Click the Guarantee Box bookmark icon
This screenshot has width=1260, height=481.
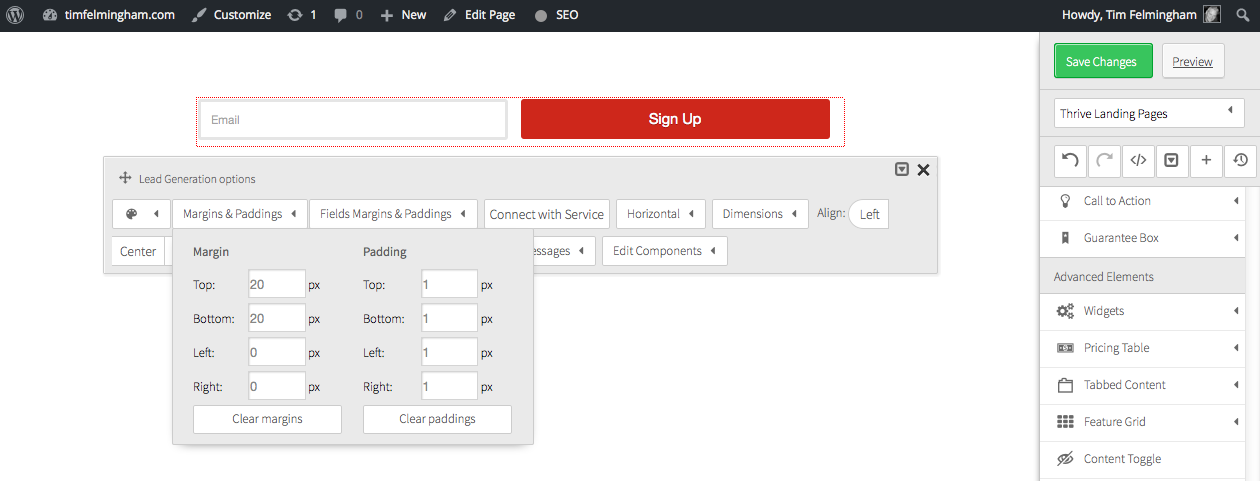tap(1065, 238)
